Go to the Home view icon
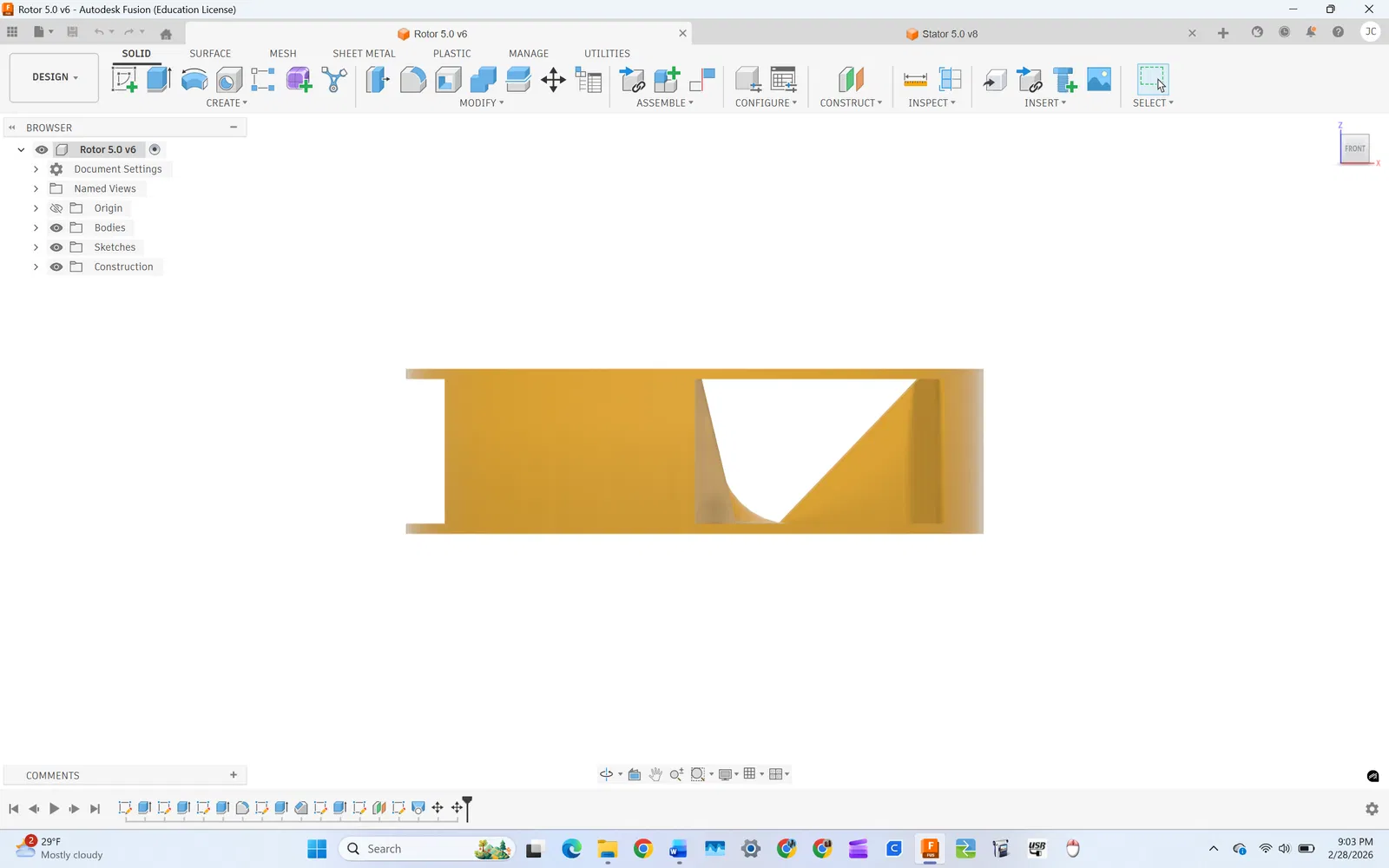Viewport: 1389px width, 868px height. [x=166, y=34]
